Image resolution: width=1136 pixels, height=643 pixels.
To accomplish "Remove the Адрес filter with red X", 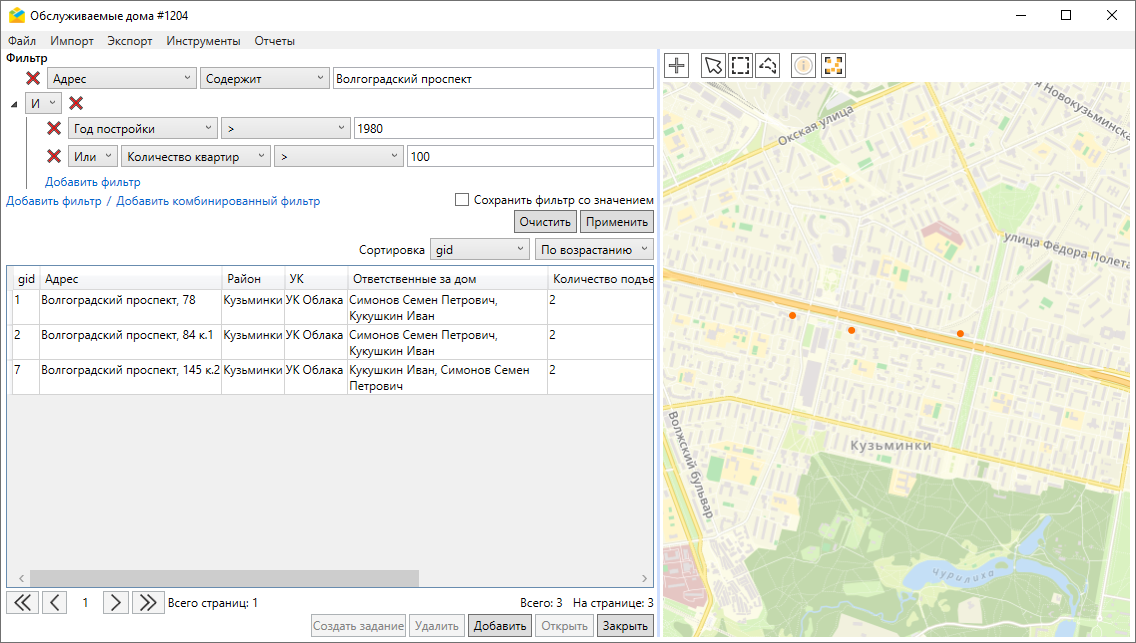I will (x=33, y=78).
